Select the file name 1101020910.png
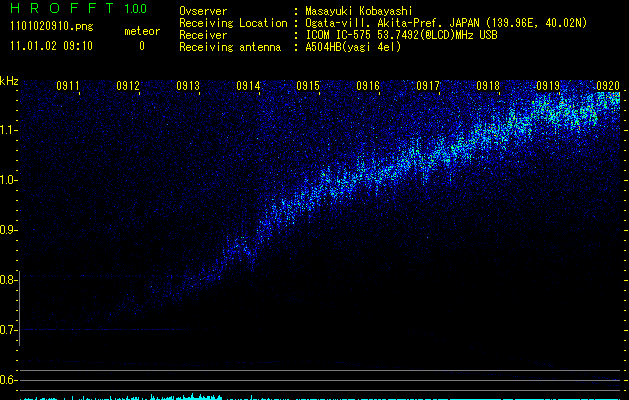This screenshot has width=629, height=400. 52,26
